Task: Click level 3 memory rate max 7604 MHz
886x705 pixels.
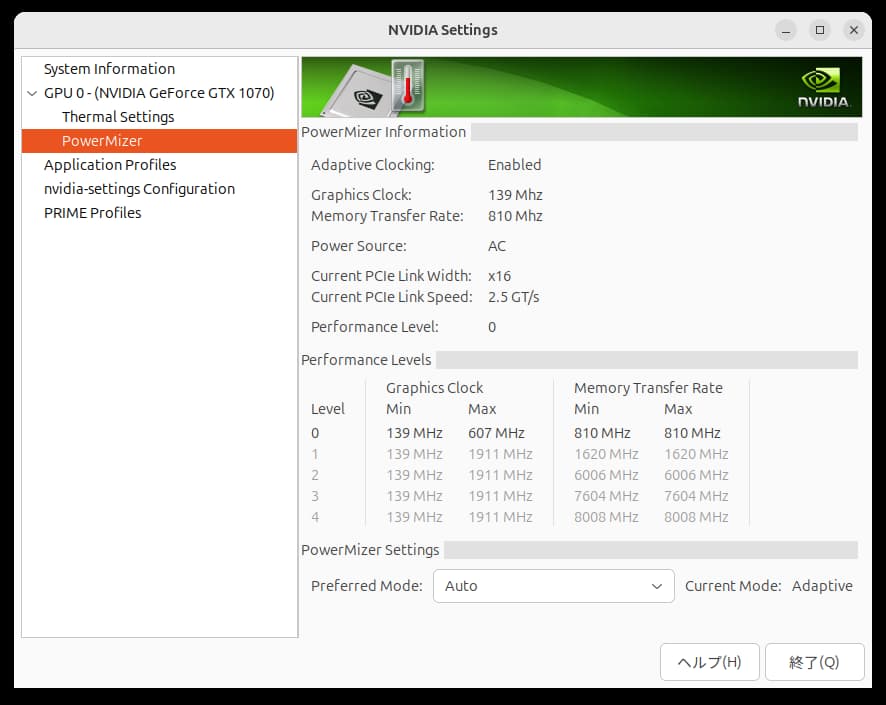Action: click(x=696, y=496)
